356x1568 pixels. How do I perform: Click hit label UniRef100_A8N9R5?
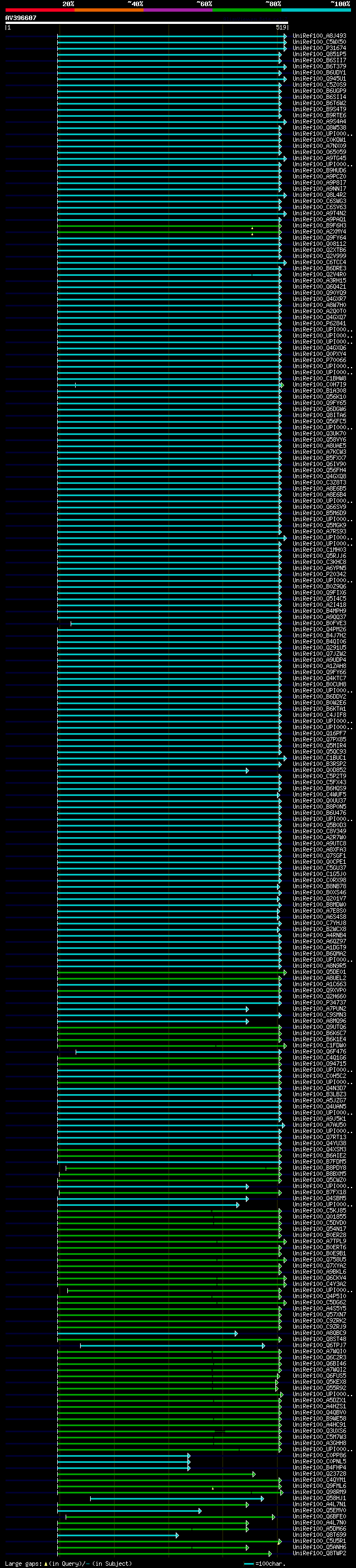[x=319, y=966]
